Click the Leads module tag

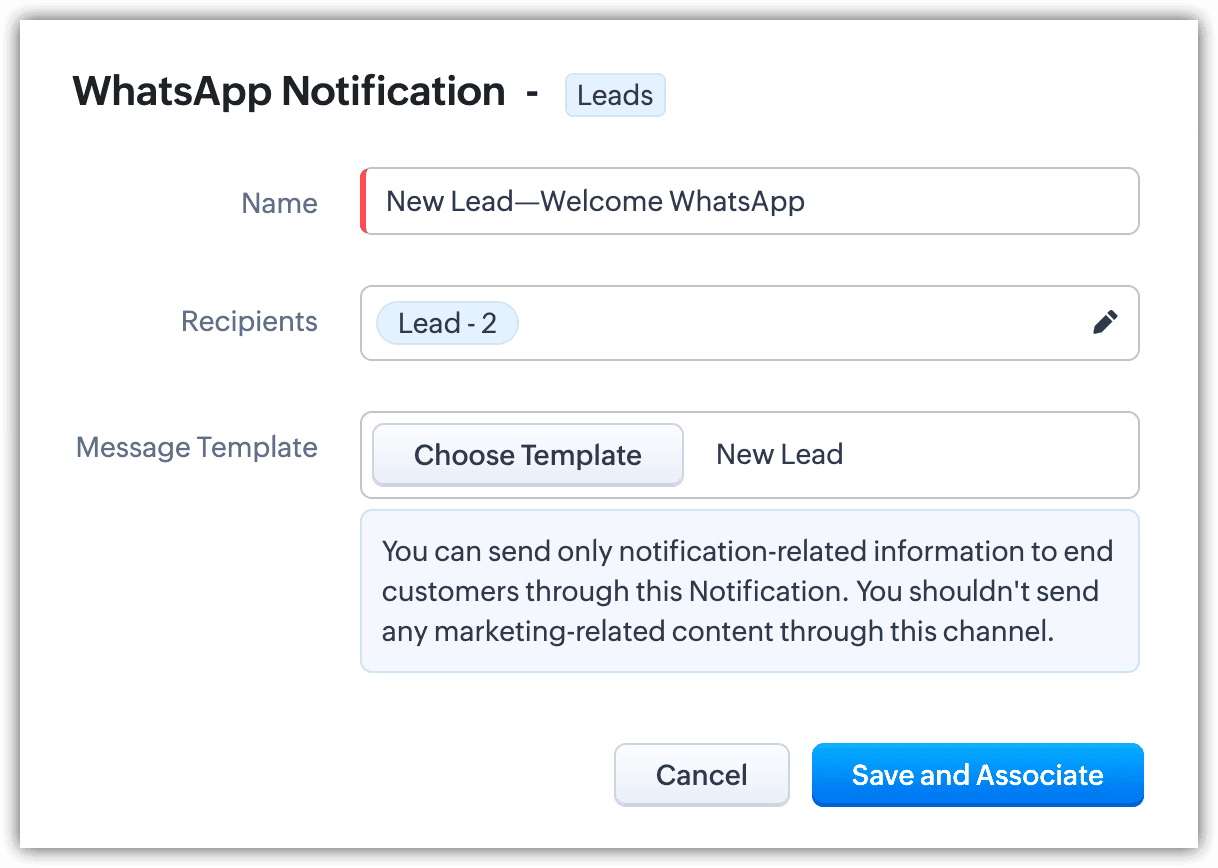point(615,96)
